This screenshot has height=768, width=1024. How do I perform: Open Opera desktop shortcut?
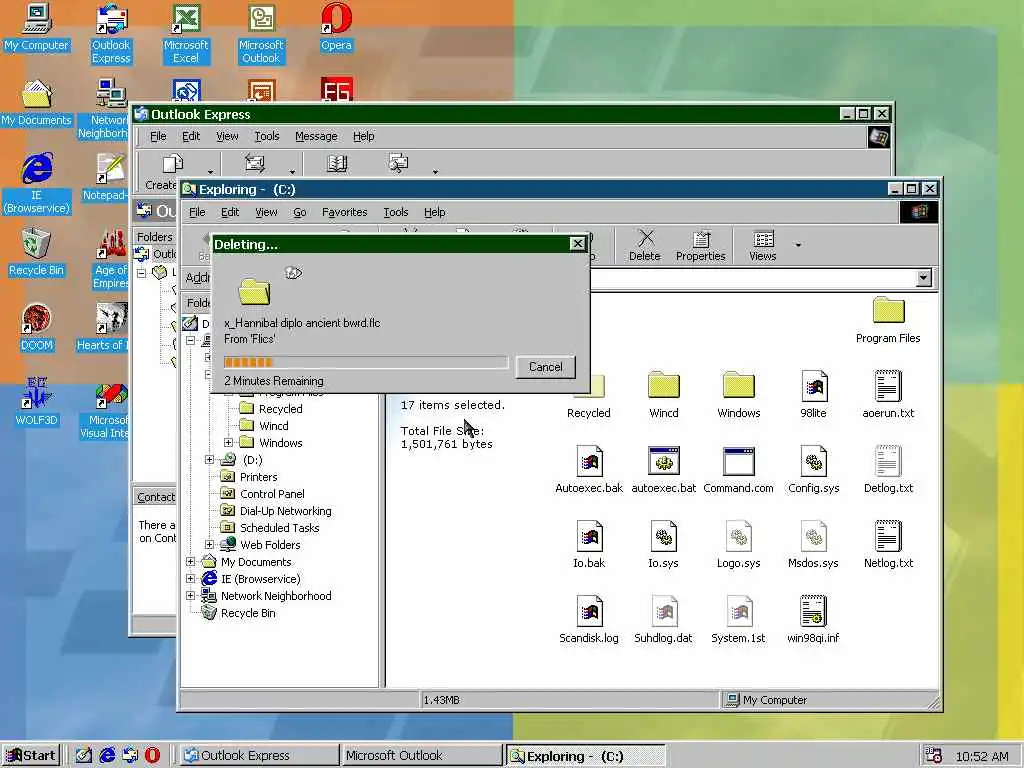coord(336,27)
